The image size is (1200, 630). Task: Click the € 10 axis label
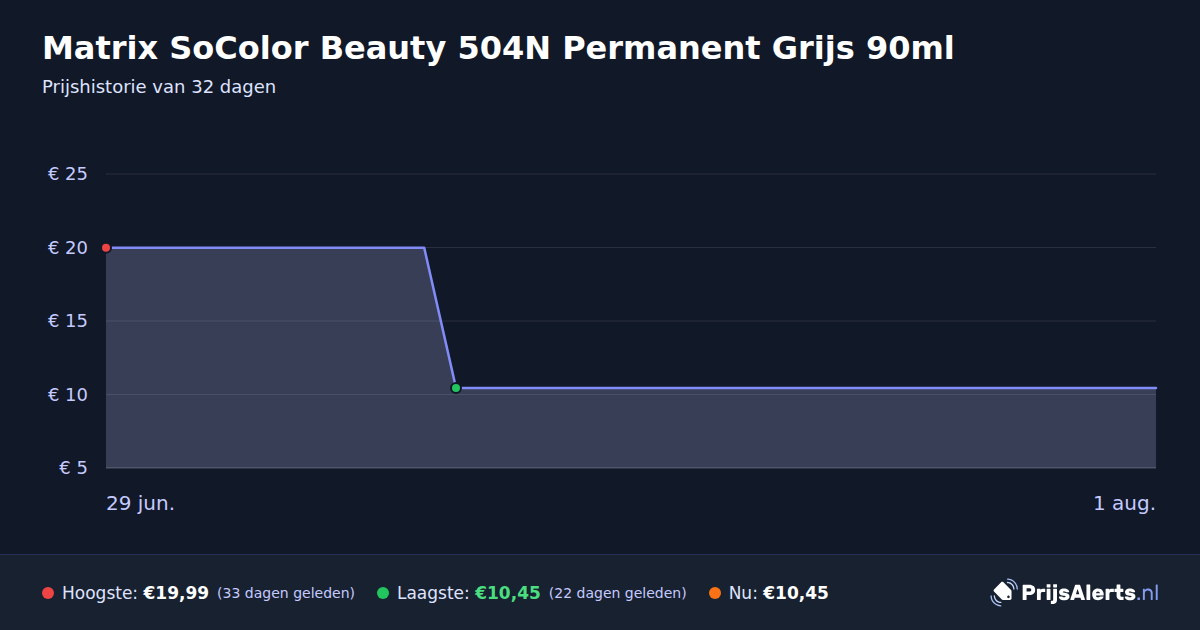(68, 394)
